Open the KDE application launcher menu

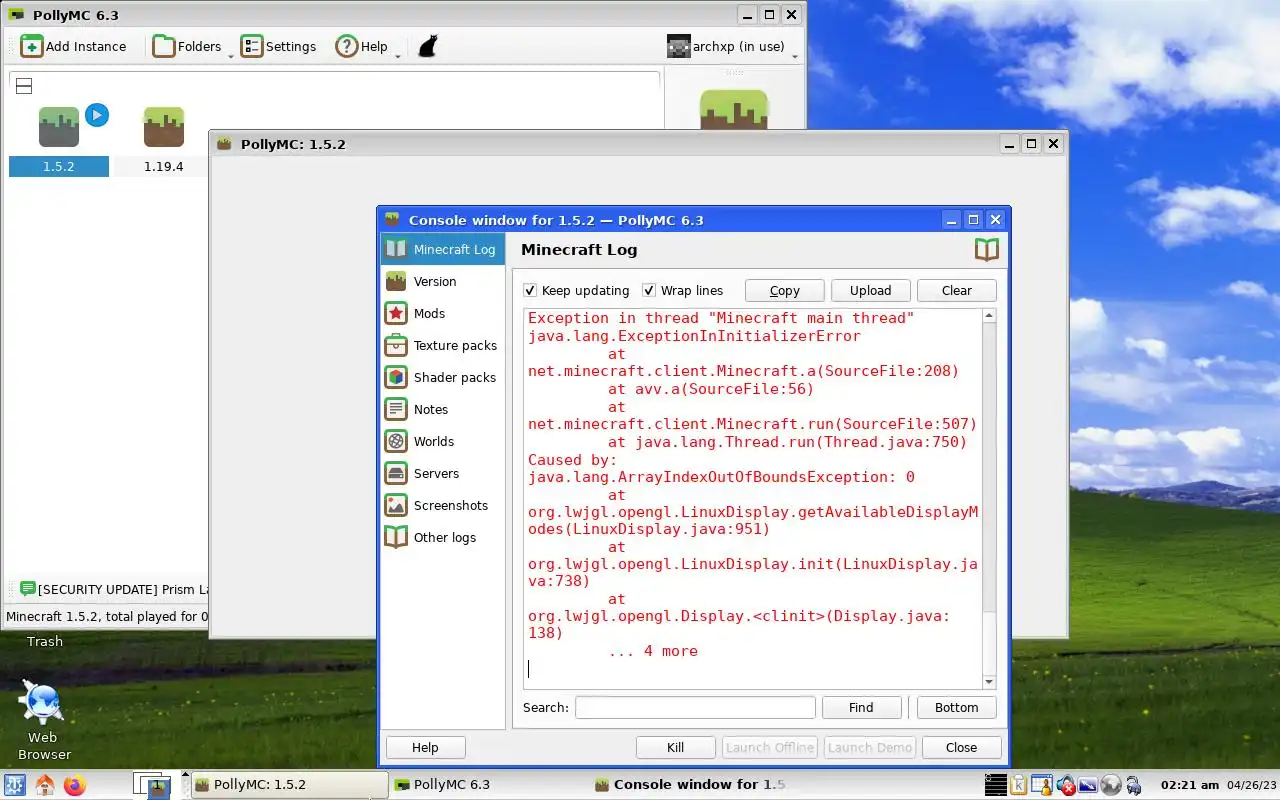(x=16, y=785)
